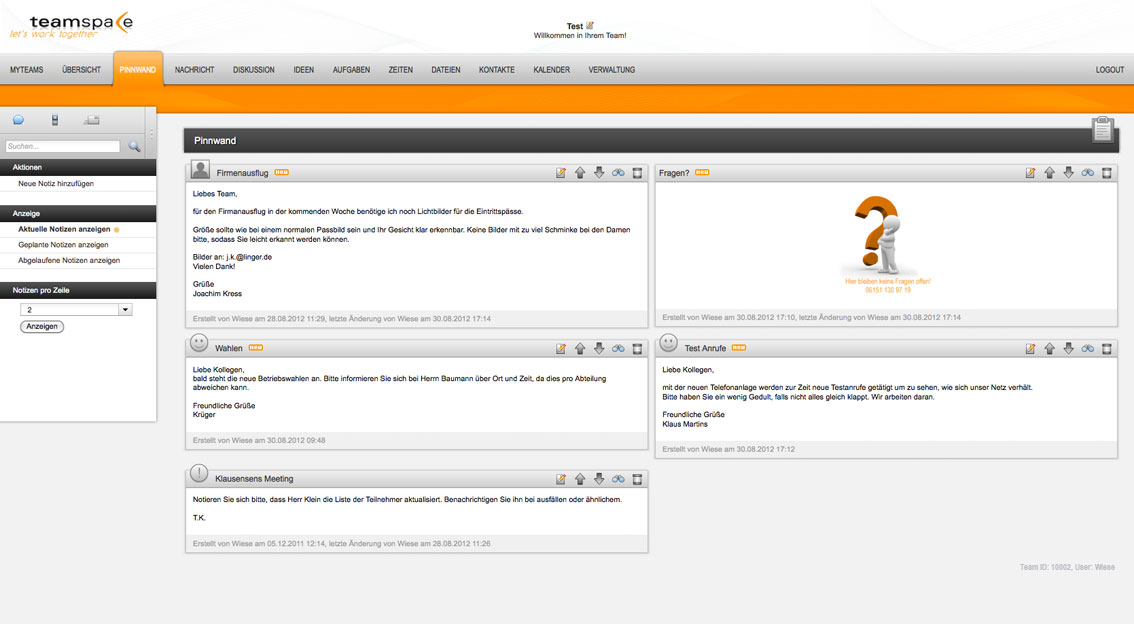Click binoculars icon on Klausensens Meeting note

tap(618, 479)
